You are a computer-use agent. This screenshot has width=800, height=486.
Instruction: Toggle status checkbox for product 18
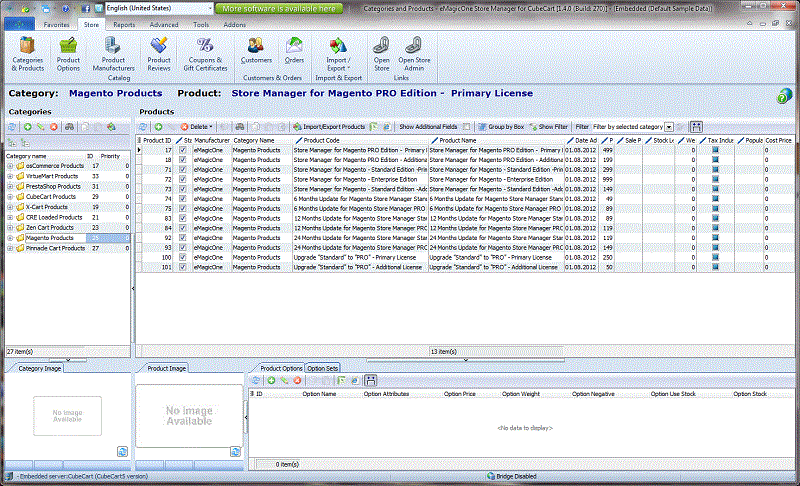click(x=183, y=160)
